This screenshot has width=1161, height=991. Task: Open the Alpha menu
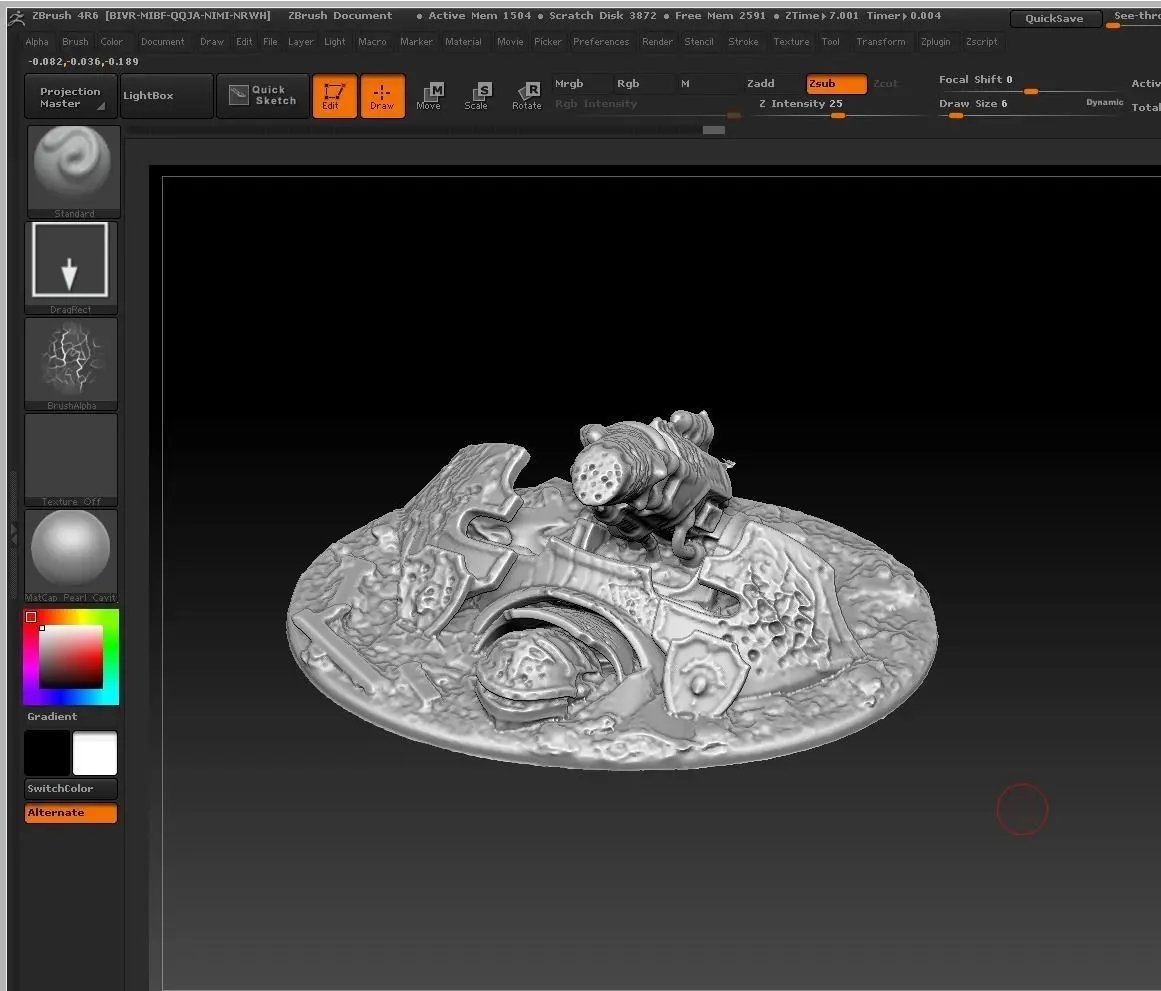tap(37, 42)
